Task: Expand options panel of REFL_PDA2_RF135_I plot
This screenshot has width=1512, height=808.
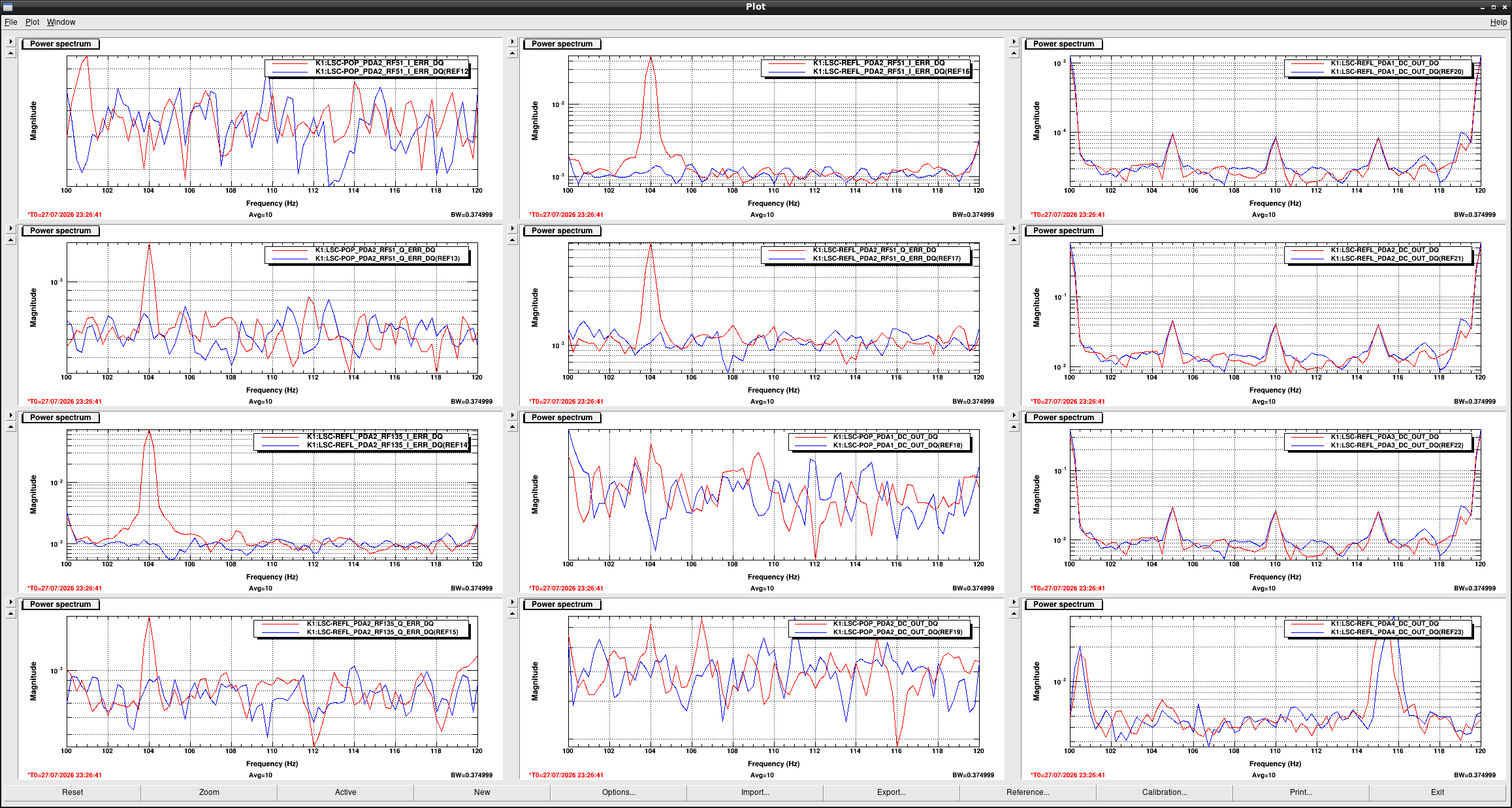Action: point(10,415)
